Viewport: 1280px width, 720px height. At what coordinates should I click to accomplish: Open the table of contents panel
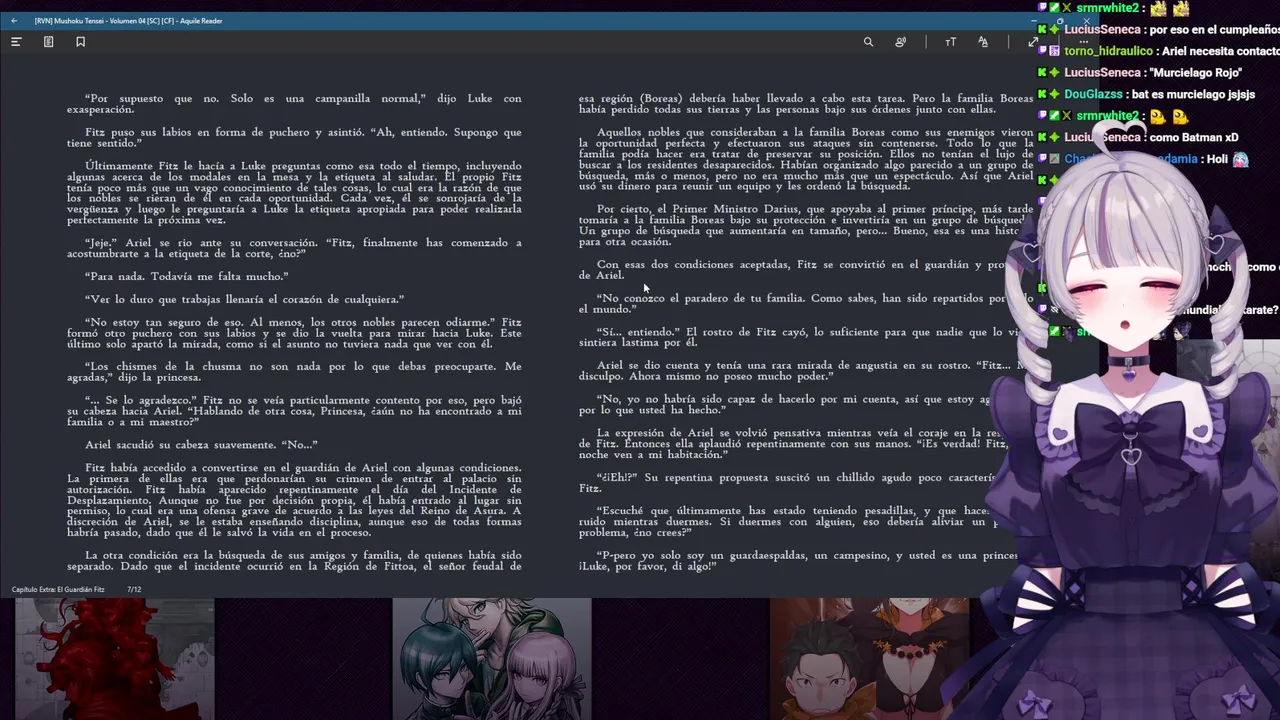tap(16, 42)
